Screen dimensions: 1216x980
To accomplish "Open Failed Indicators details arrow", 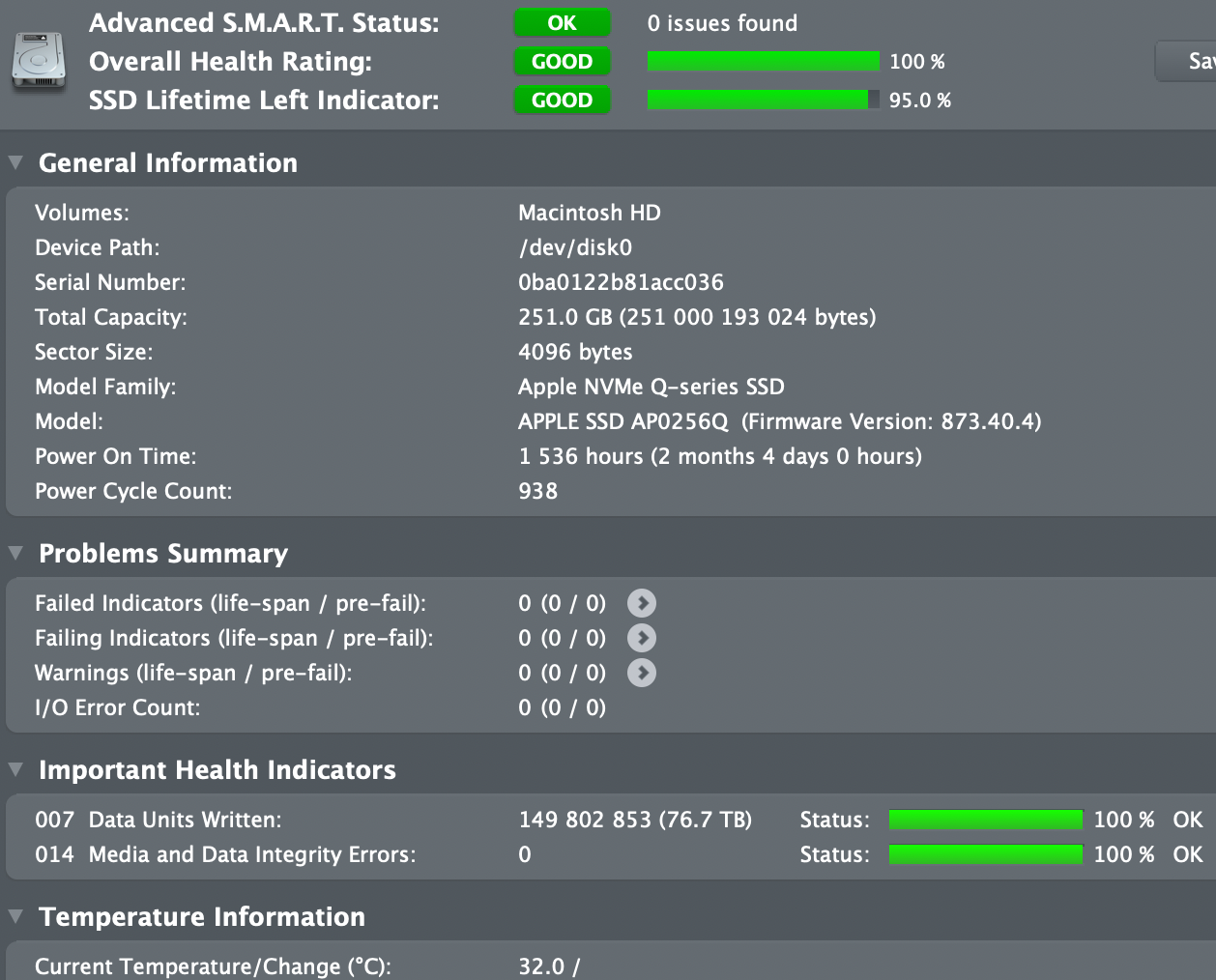I will click(x=641, y=603).
